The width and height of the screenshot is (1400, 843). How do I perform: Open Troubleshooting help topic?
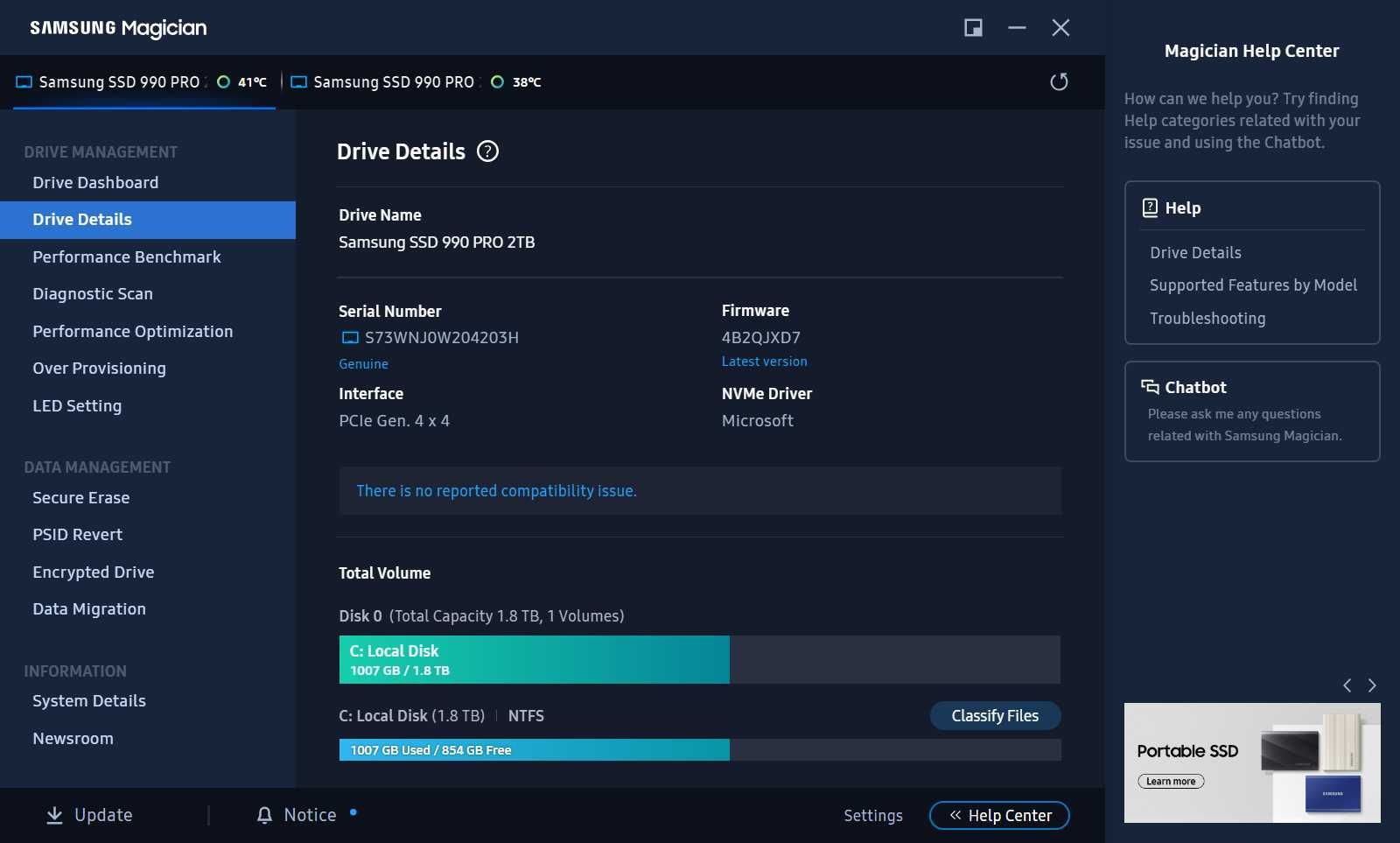(1207, 319)
